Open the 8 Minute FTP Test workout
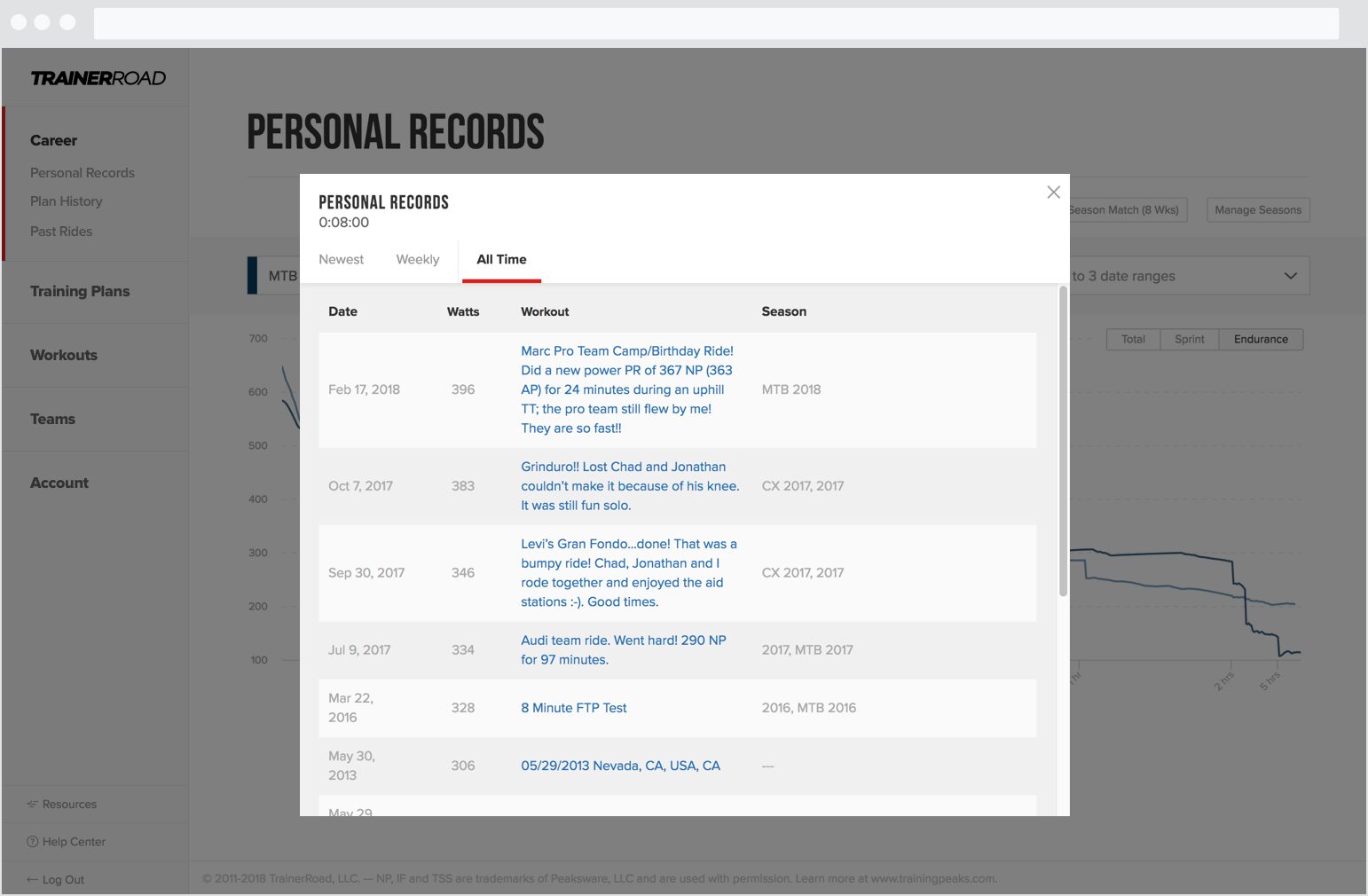Screen dimensions: 1368x896 tap(573, 708)
